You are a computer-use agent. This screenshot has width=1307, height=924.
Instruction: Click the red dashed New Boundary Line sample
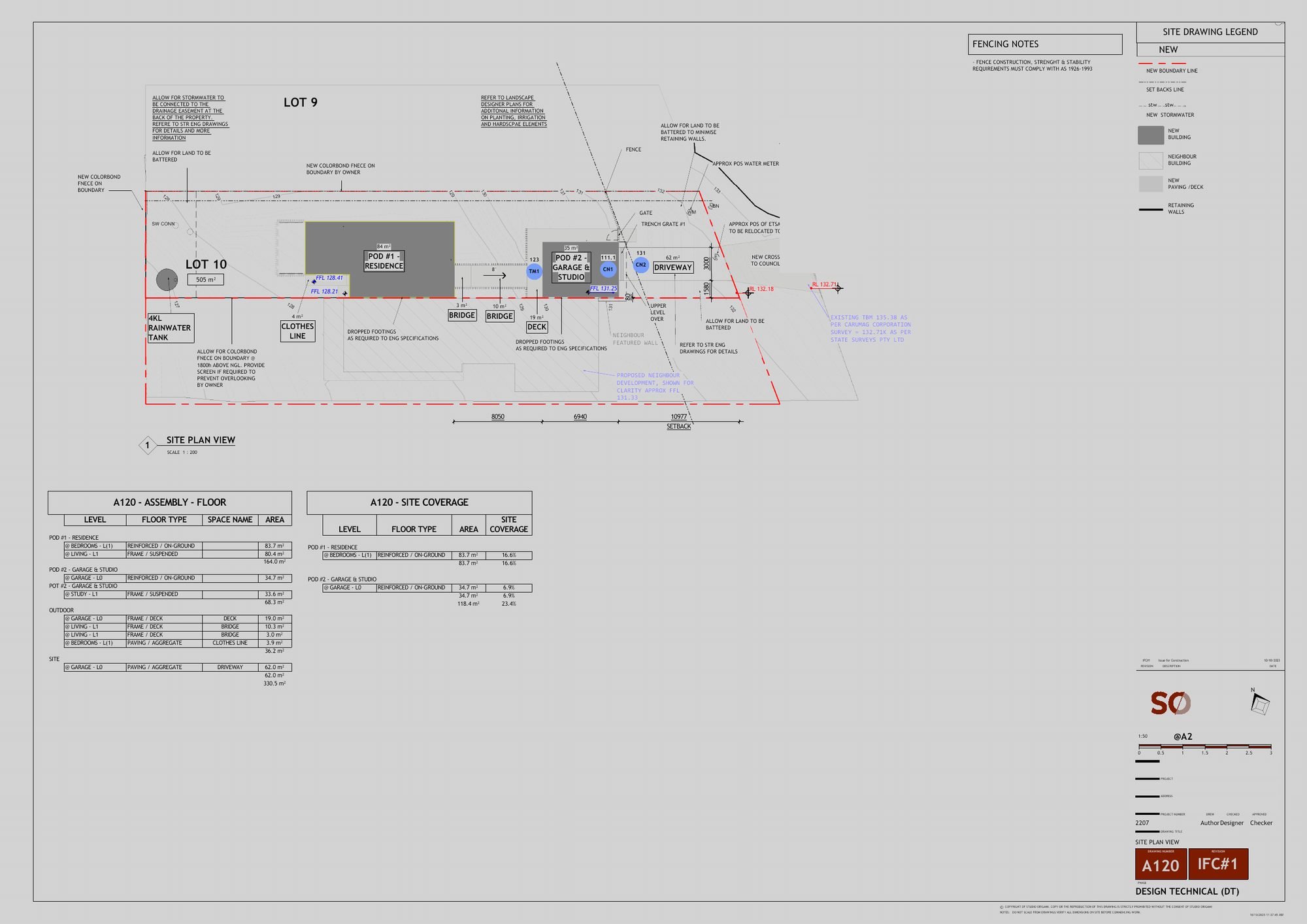(1162, 63)
